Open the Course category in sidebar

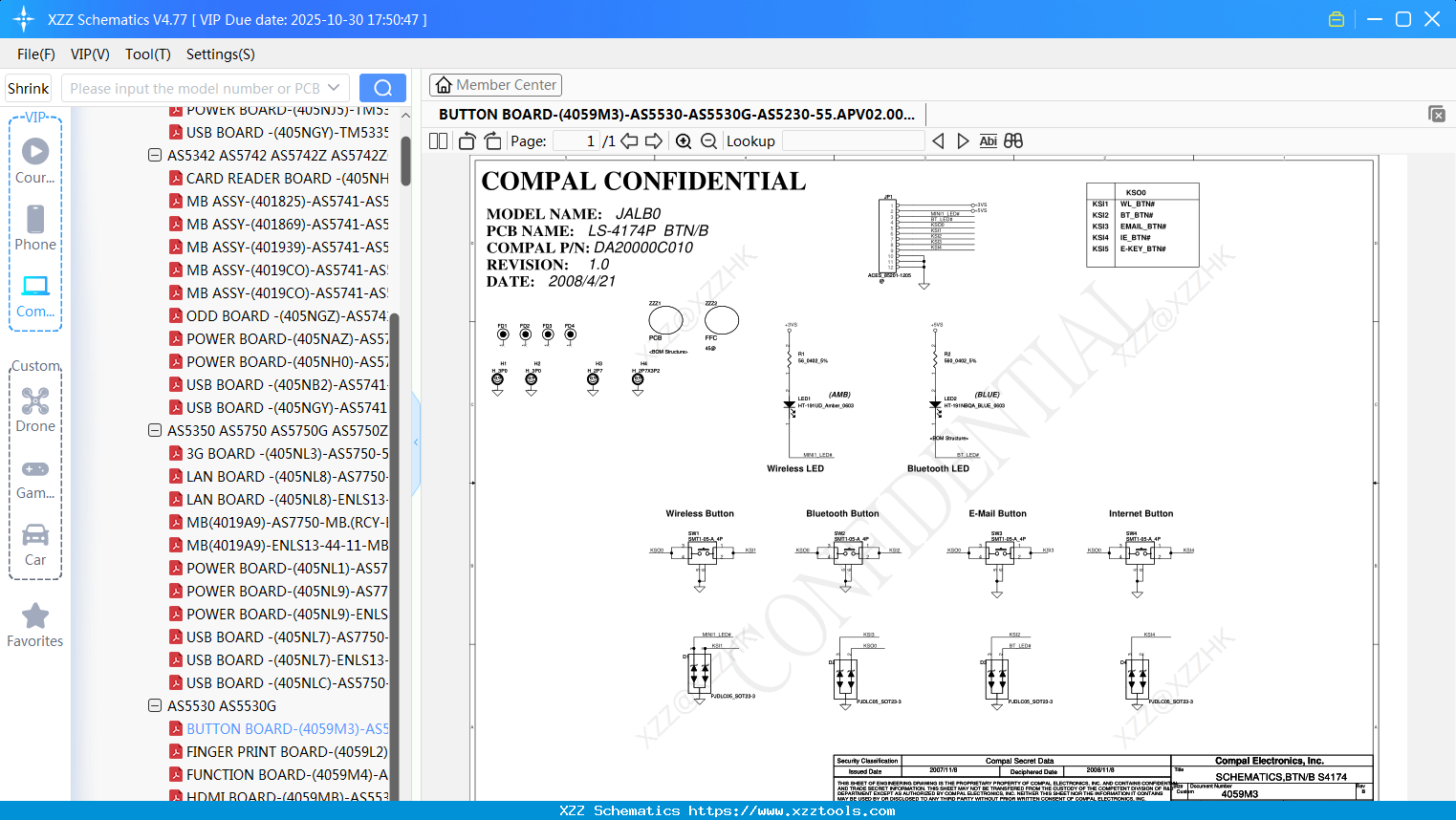[x=35, y=161]
